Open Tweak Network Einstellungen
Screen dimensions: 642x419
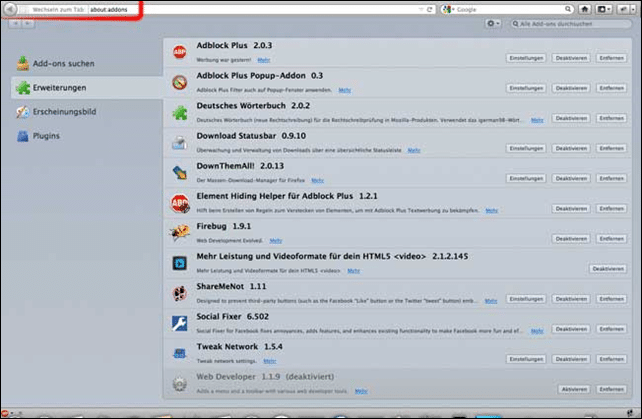tap(526, 359)
